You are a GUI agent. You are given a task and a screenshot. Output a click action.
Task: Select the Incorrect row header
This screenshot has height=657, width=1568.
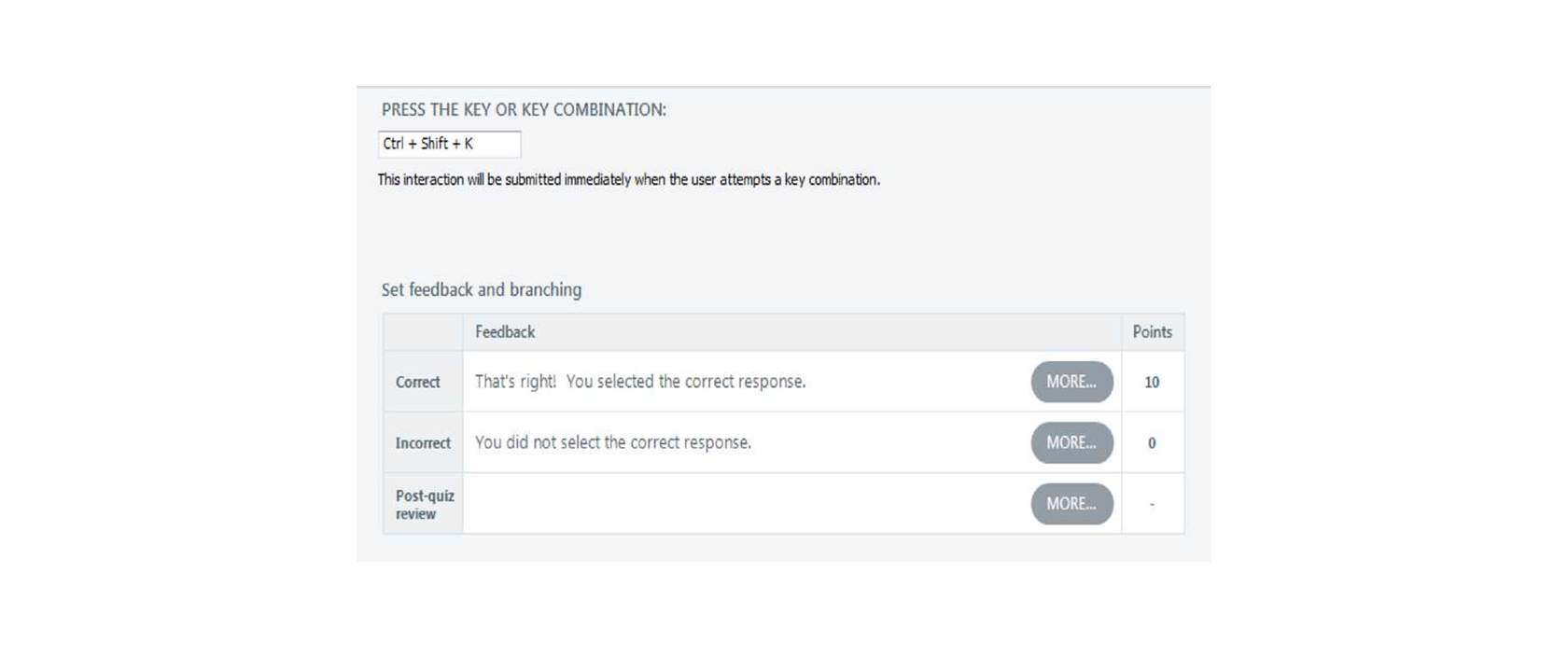pyautogui.click(x=423, y=443)
